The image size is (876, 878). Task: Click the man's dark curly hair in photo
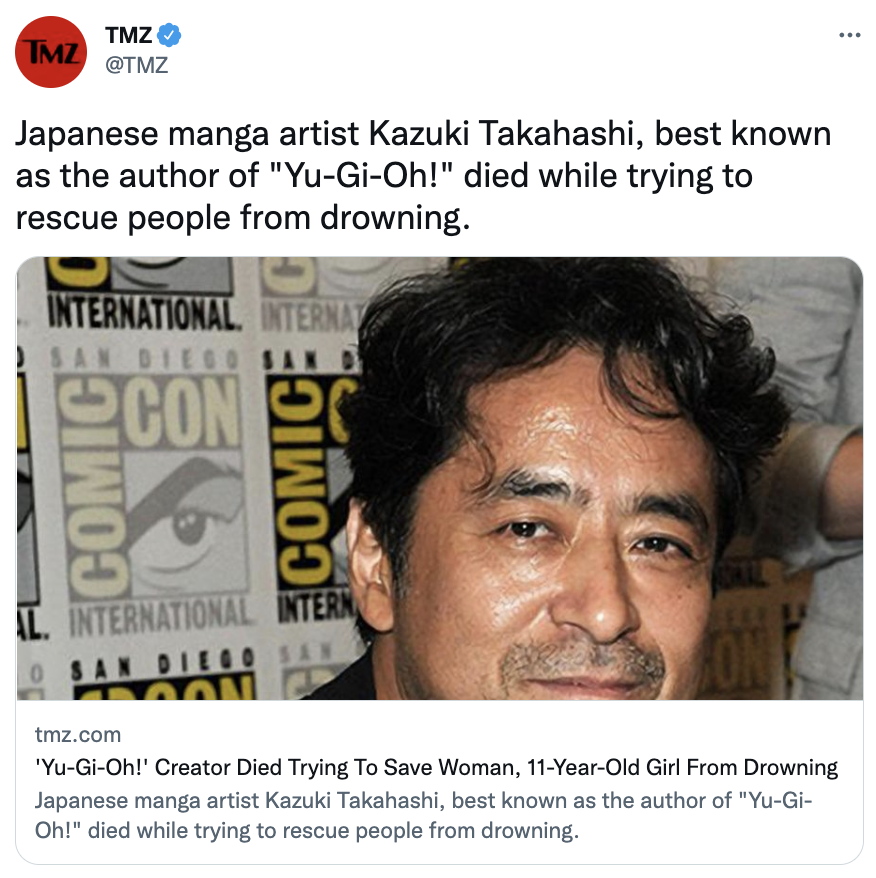coord(566,347)
